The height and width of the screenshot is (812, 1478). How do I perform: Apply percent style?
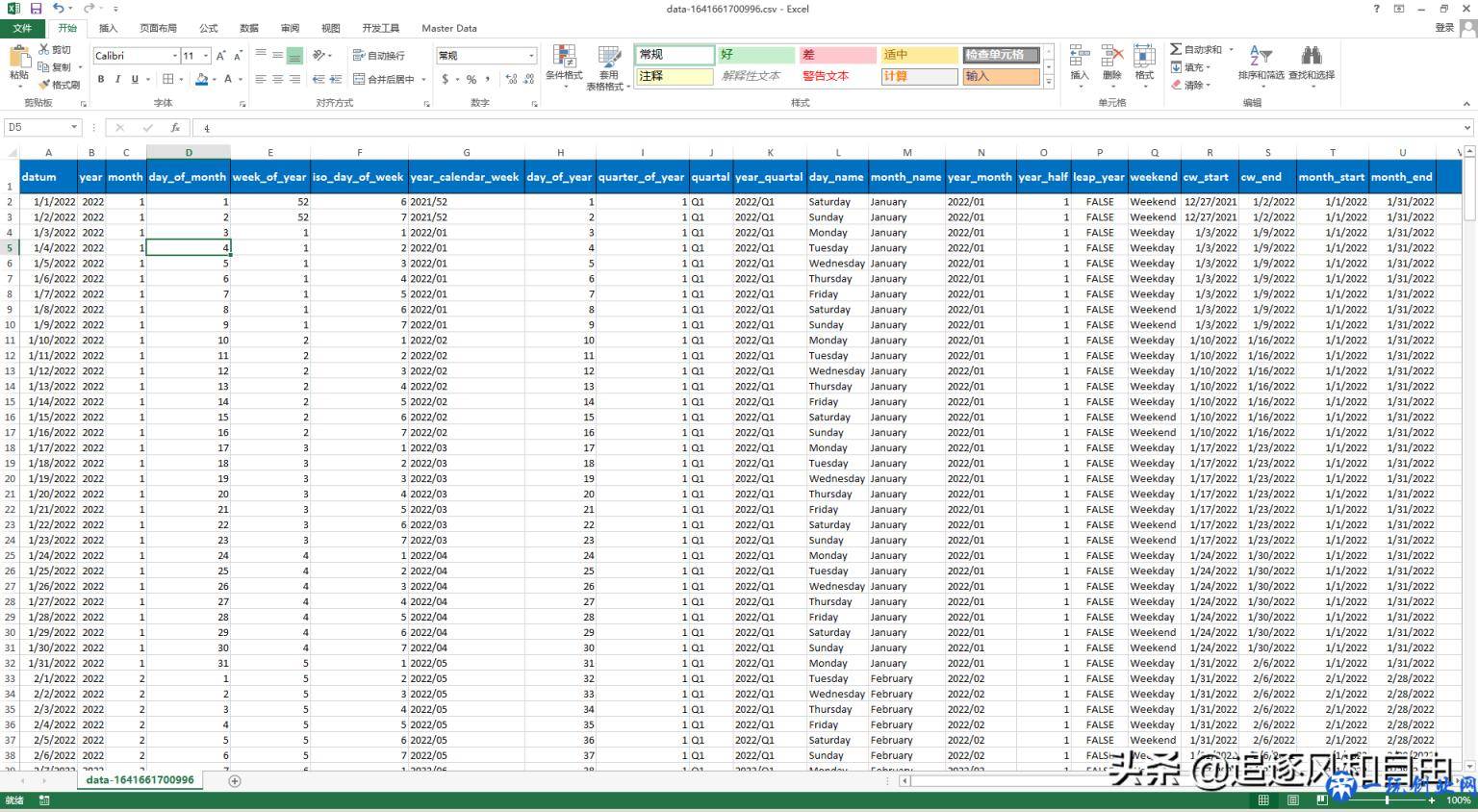[x=471, y=79]
